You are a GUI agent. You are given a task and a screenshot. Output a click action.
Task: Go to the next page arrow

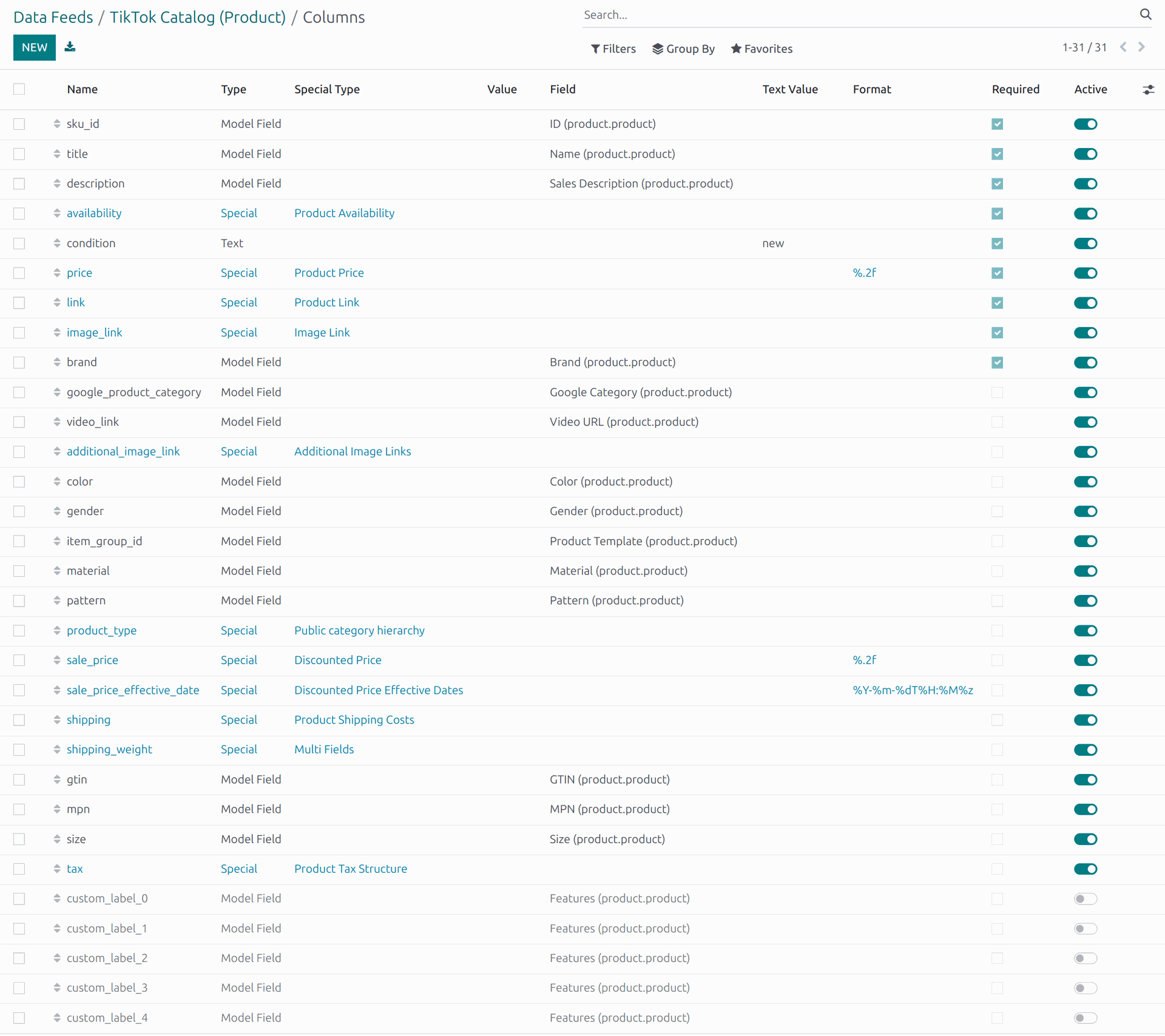tap(1141, 47)
